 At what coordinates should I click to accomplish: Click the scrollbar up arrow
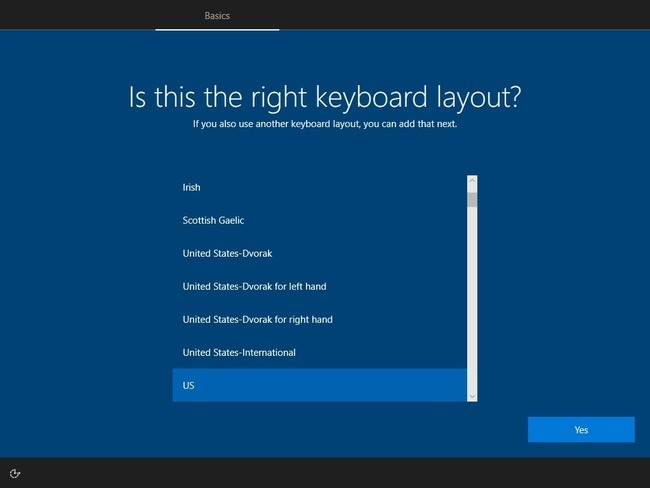click(472, 180)
